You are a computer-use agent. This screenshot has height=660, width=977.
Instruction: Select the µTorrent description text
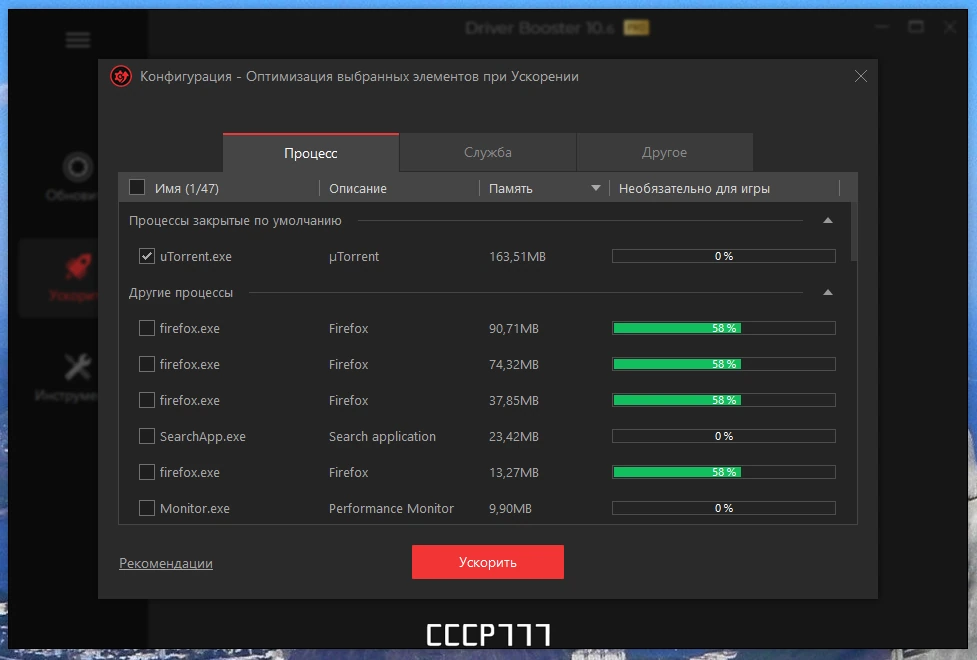tap(354, 256)
